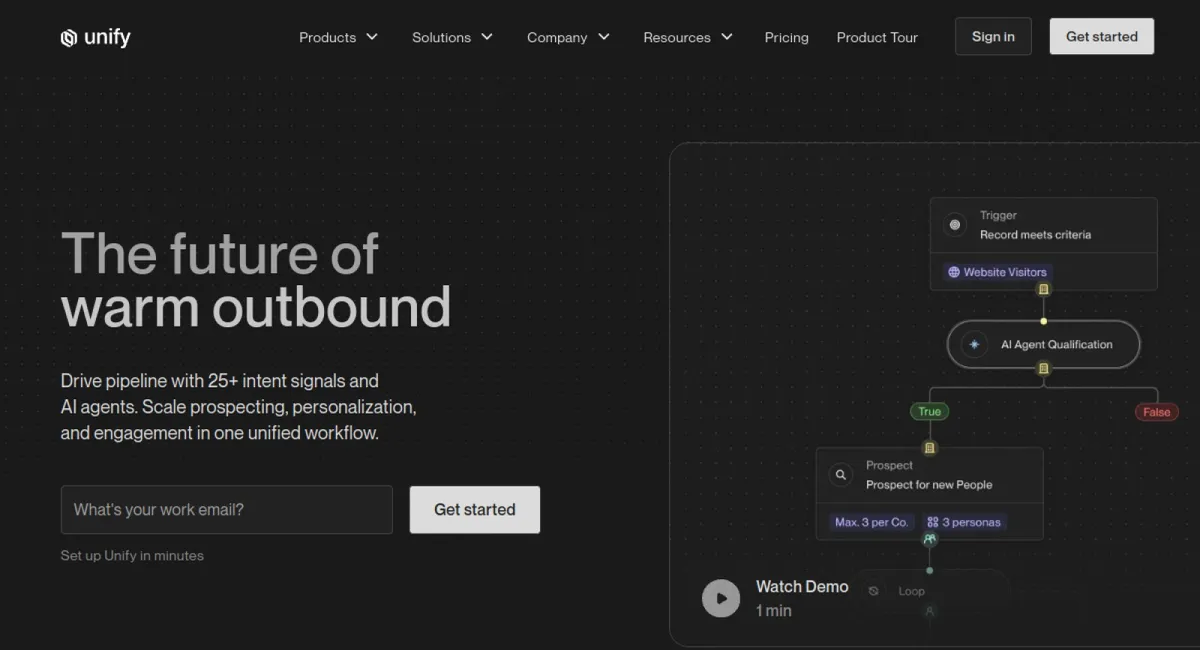Click the False branch label
1200x650 pixels.
[x=1156, y=412]
